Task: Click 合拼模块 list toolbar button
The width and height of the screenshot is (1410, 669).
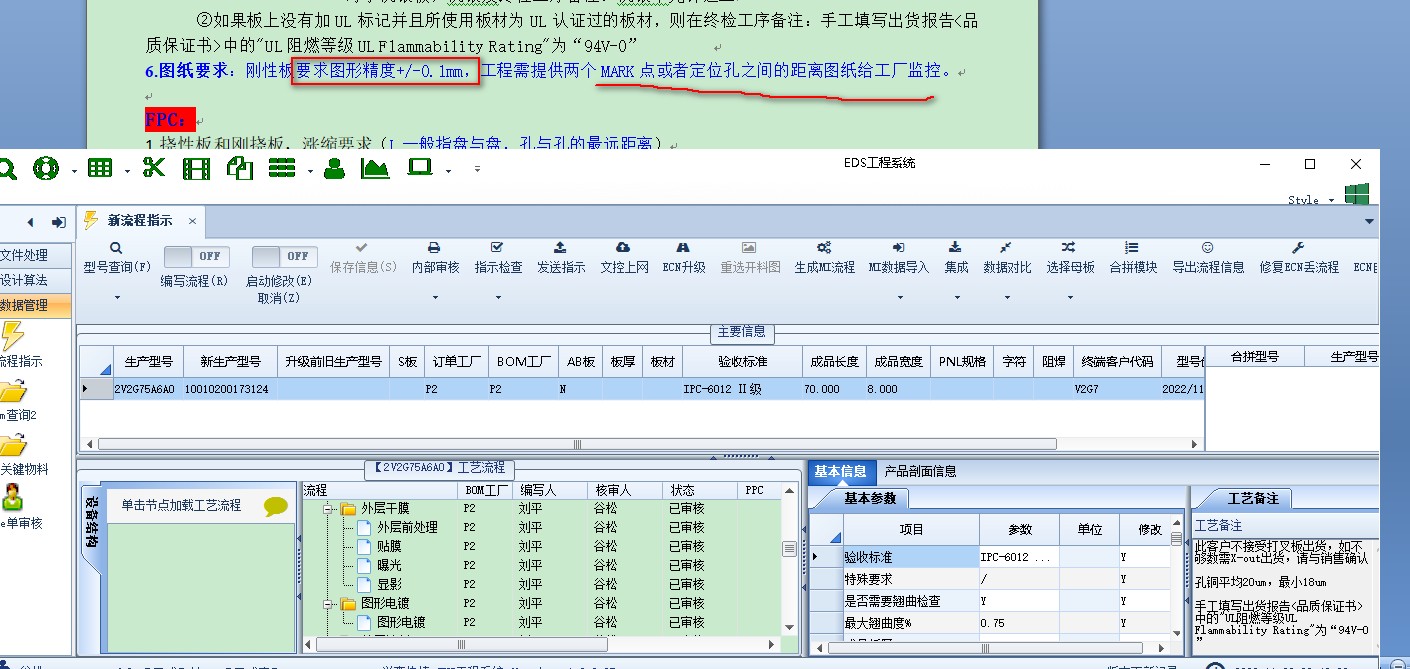Action: point(1133,258)
